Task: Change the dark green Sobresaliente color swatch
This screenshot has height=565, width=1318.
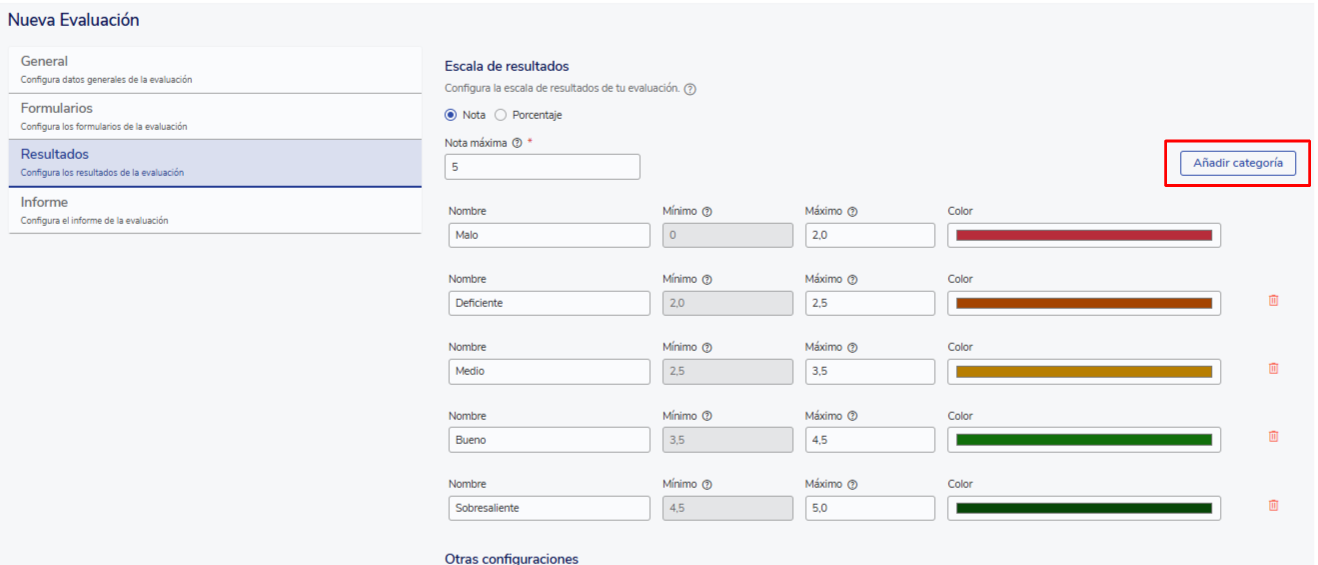Action: (1083, 508)
